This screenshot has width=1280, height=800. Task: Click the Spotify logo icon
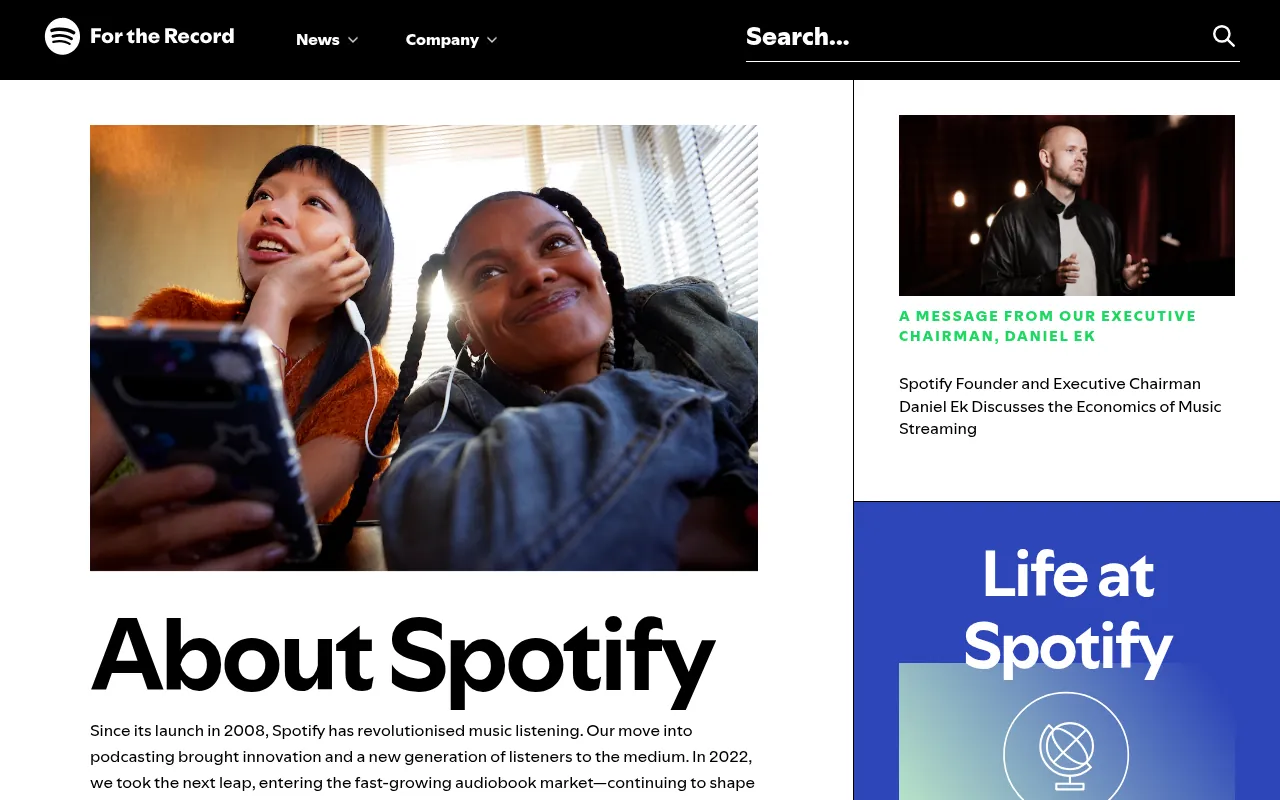click(x=62, y=36)
